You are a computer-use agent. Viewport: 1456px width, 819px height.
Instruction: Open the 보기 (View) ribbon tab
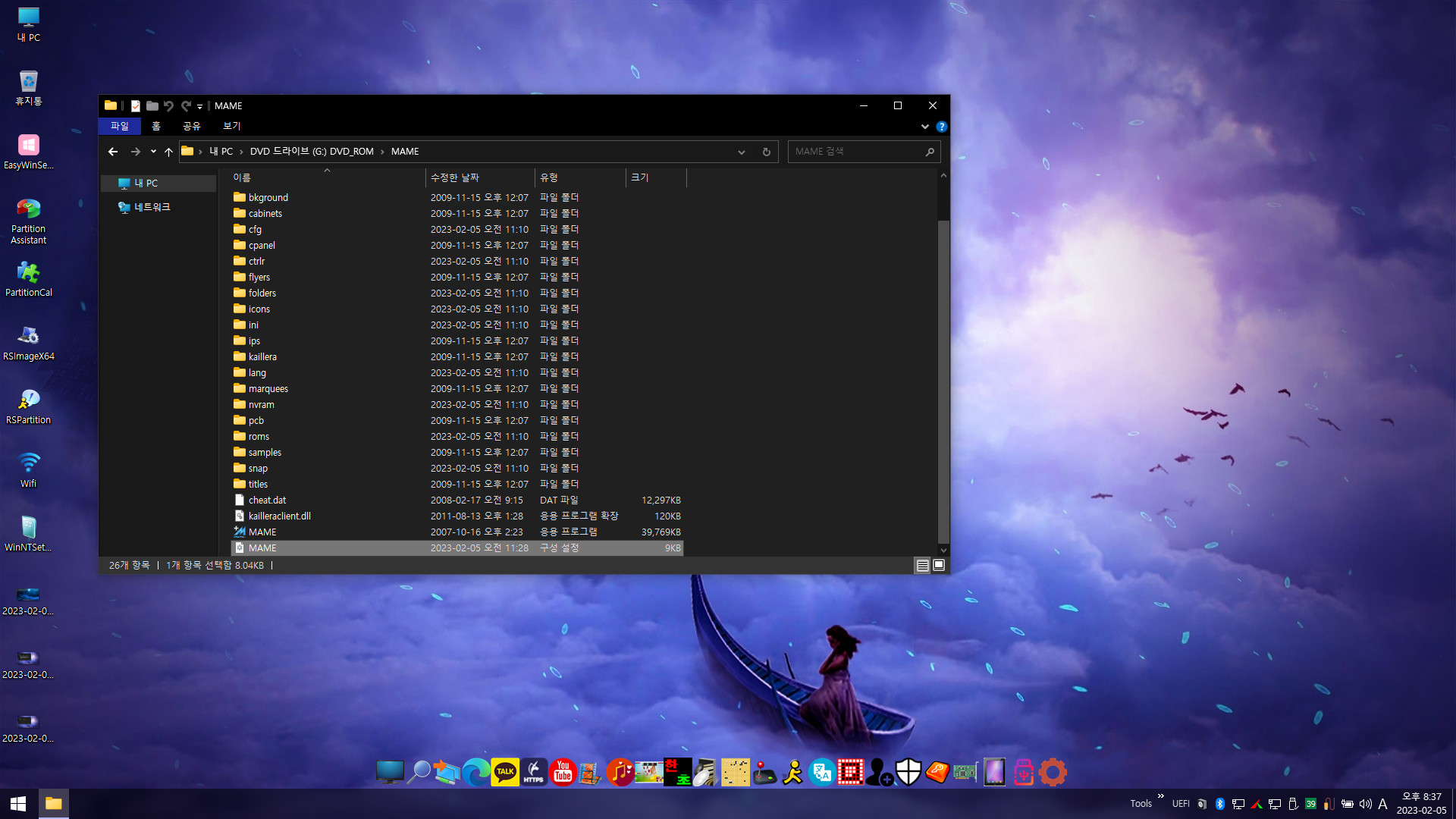[x=232, y=127]
